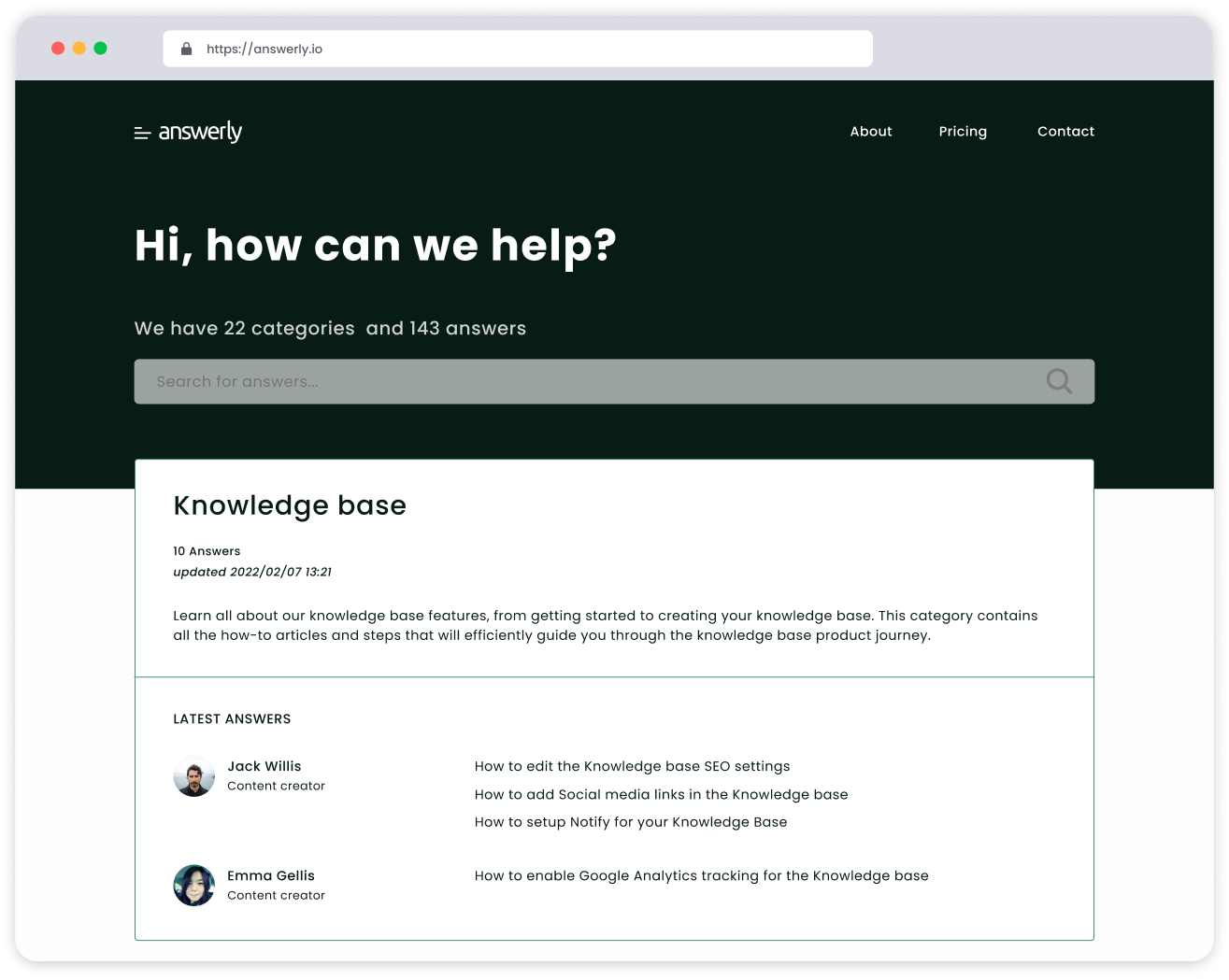Click 'Content creator' under Jack Willis
Viewport: 1229px width, 980px height.
pyautogui.click(x=276, y=786)
